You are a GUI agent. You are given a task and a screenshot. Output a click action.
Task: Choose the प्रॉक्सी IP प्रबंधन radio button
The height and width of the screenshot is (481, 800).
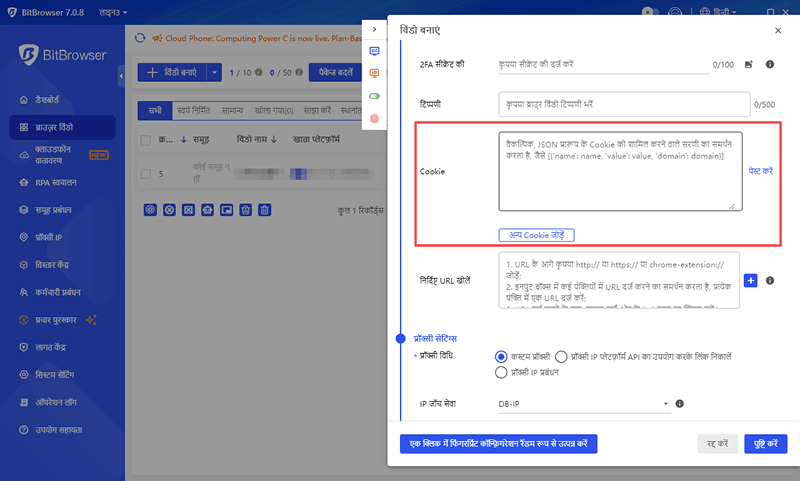click(502, 373)
